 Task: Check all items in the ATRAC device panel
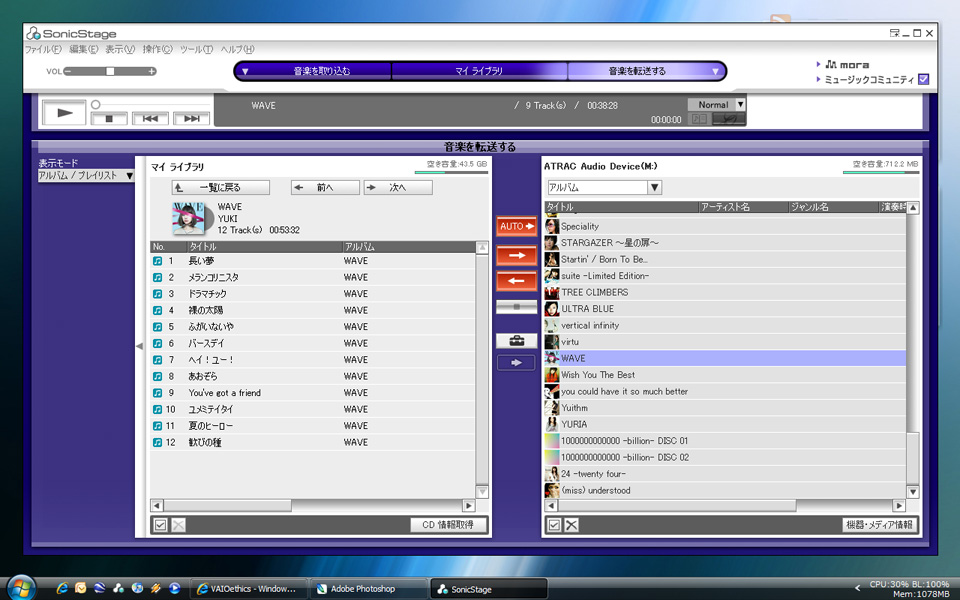[554, 525]
